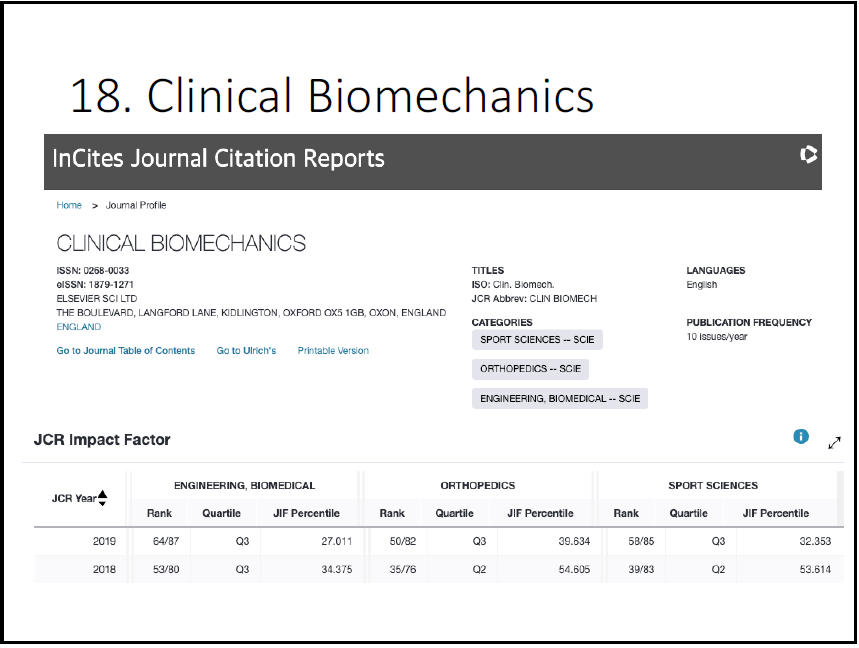Screen dimensions: 859x648
Task: Click the InCites Journal Citation Reports title
Action: [x=218, y=158]
